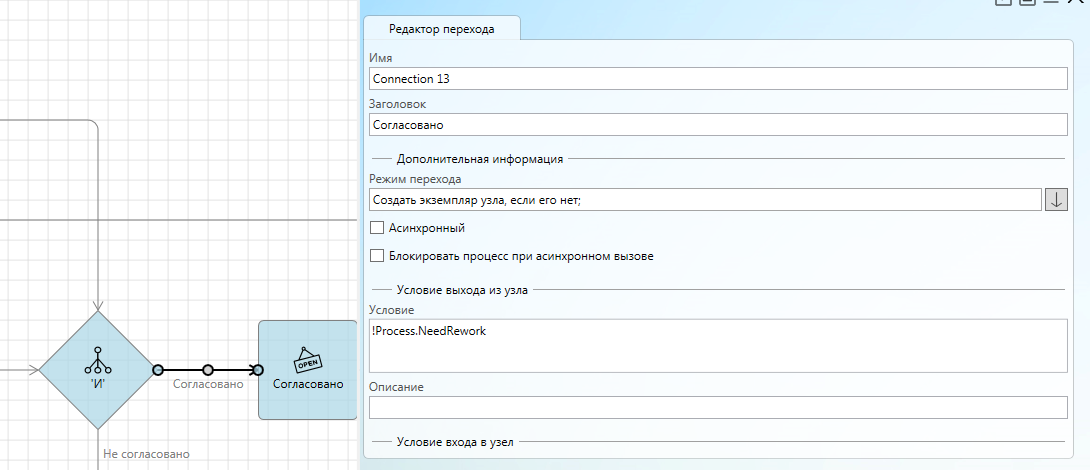Image resolution: width=1090 pixels, height=470 pixels.
Task: Enable the Асинхронный checkbox
Action: click(377, 228)
